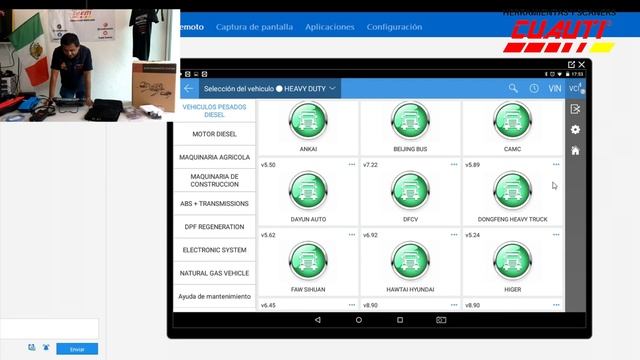This screenshot has height=360, width=640.
Task: Open more options for DAYUN AUTO v5.50
Action: pyautogui.click(x=352, y=164)
